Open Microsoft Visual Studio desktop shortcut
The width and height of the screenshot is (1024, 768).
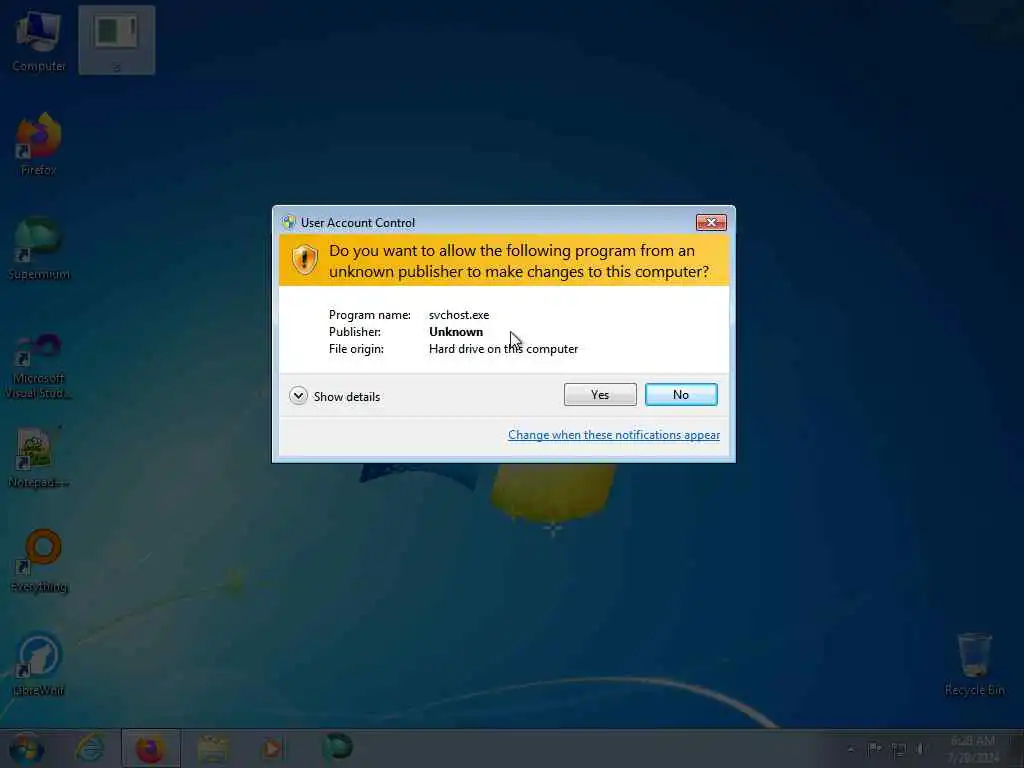tap(39, 366)
